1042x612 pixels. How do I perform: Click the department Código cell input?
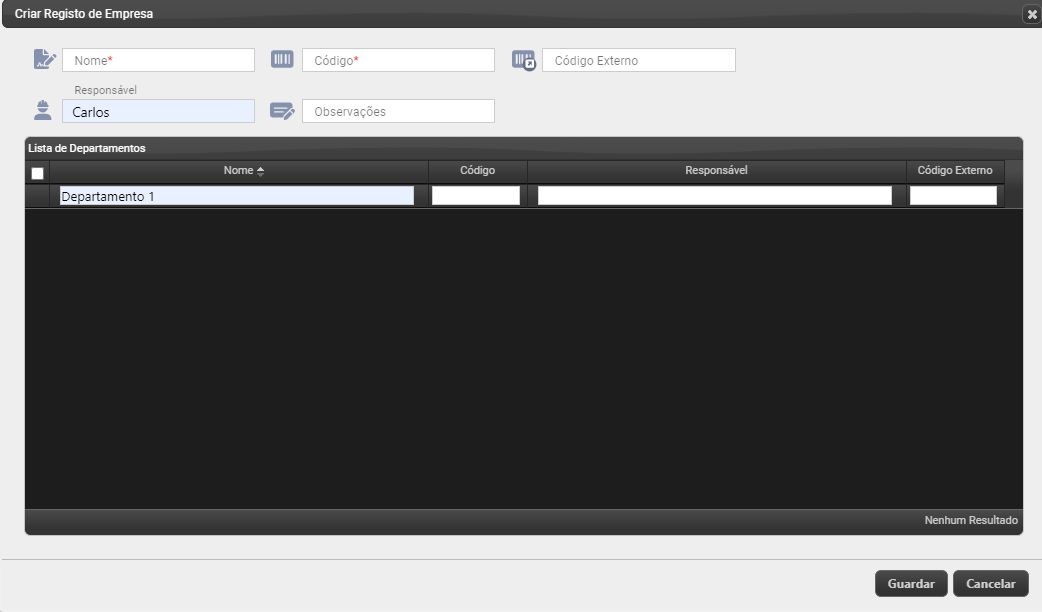(x=476, y=196)
